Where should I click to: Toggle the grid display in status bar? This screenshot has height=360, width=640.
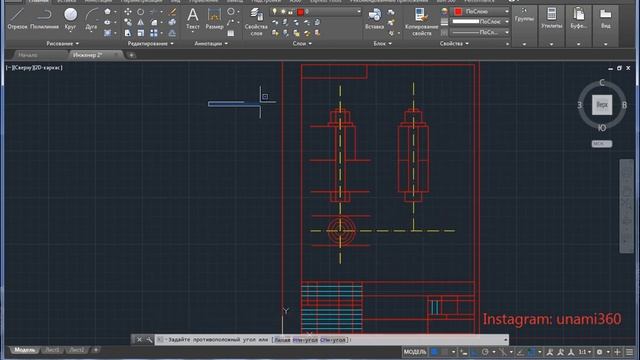click(434, 352)
